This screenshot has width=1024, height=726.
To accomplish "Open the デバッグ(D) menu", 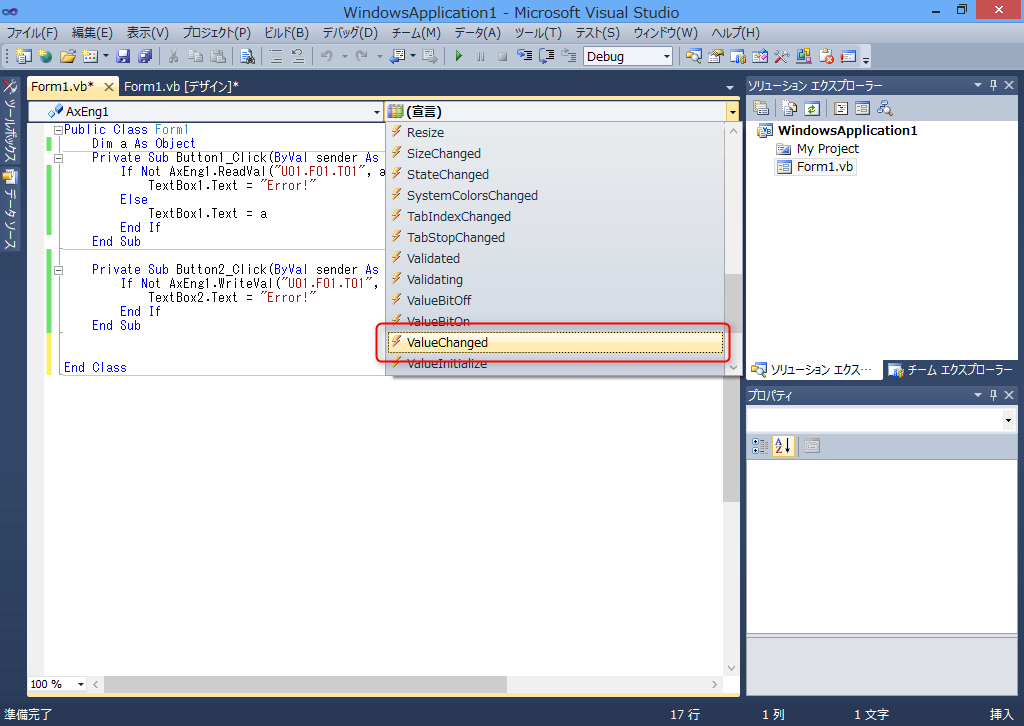I will pos(350,33).
